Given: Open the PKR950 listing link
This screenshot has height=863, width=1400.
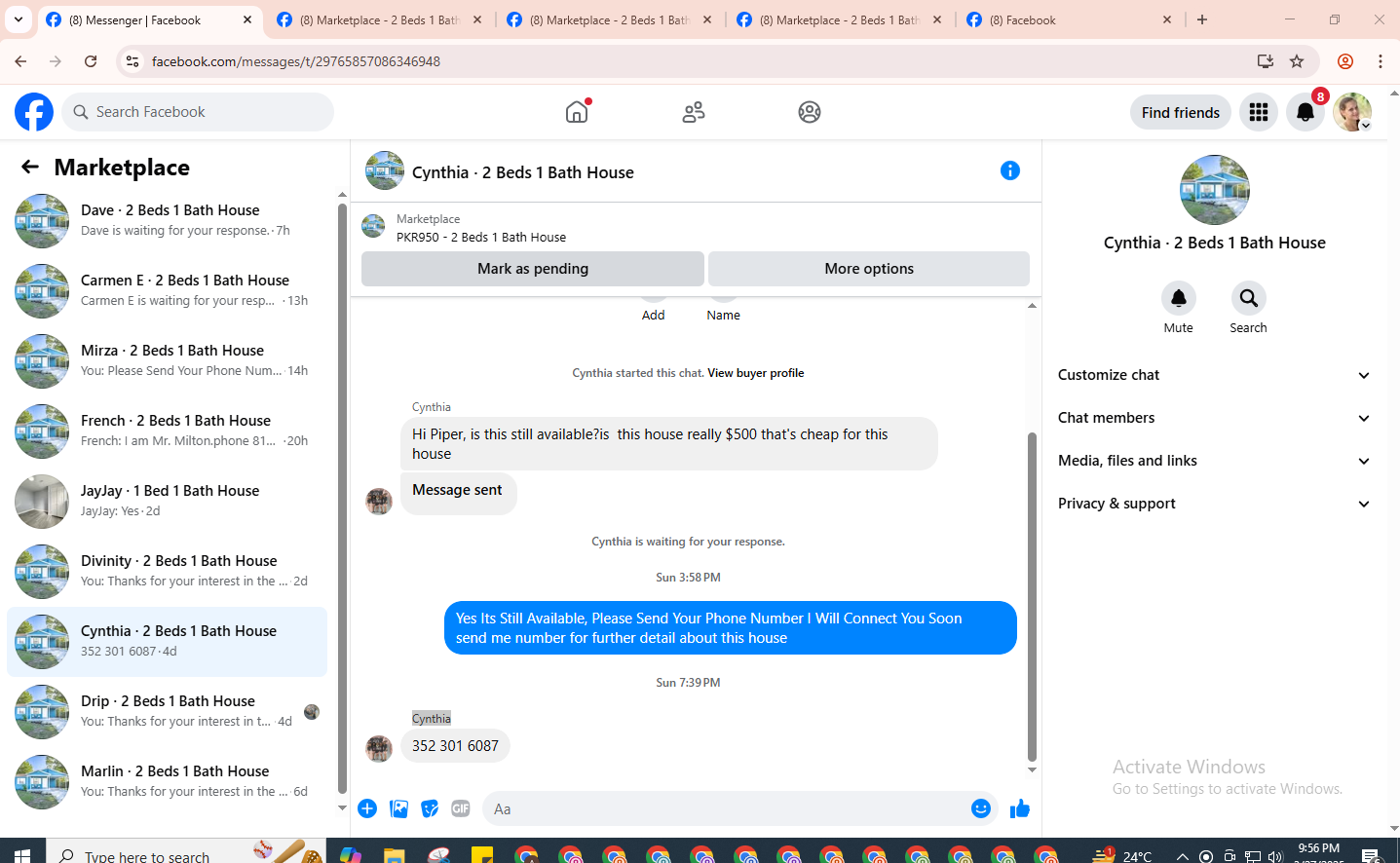Looking at the screenshot, I should [x=481, y=237].
